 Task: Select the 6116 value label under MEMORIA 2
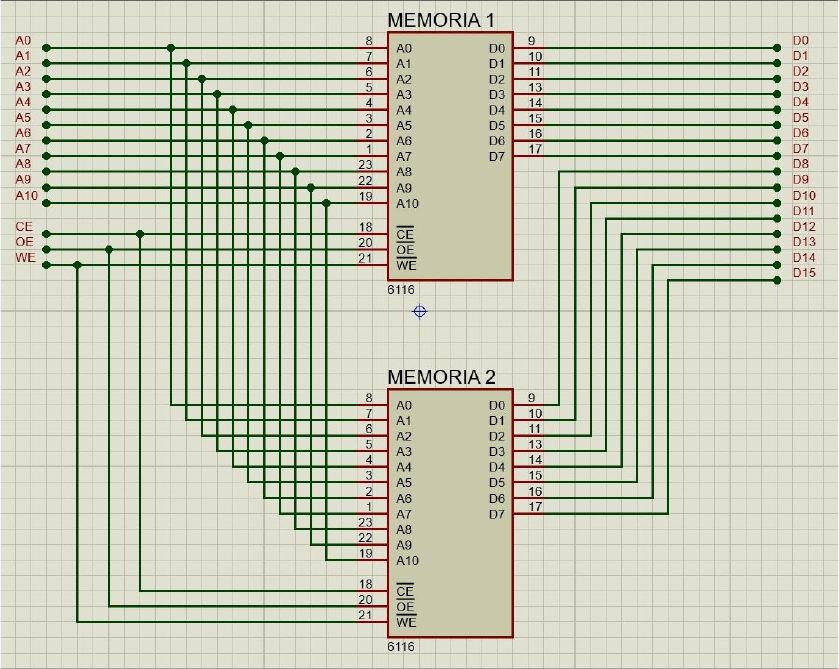coord(401,647)
